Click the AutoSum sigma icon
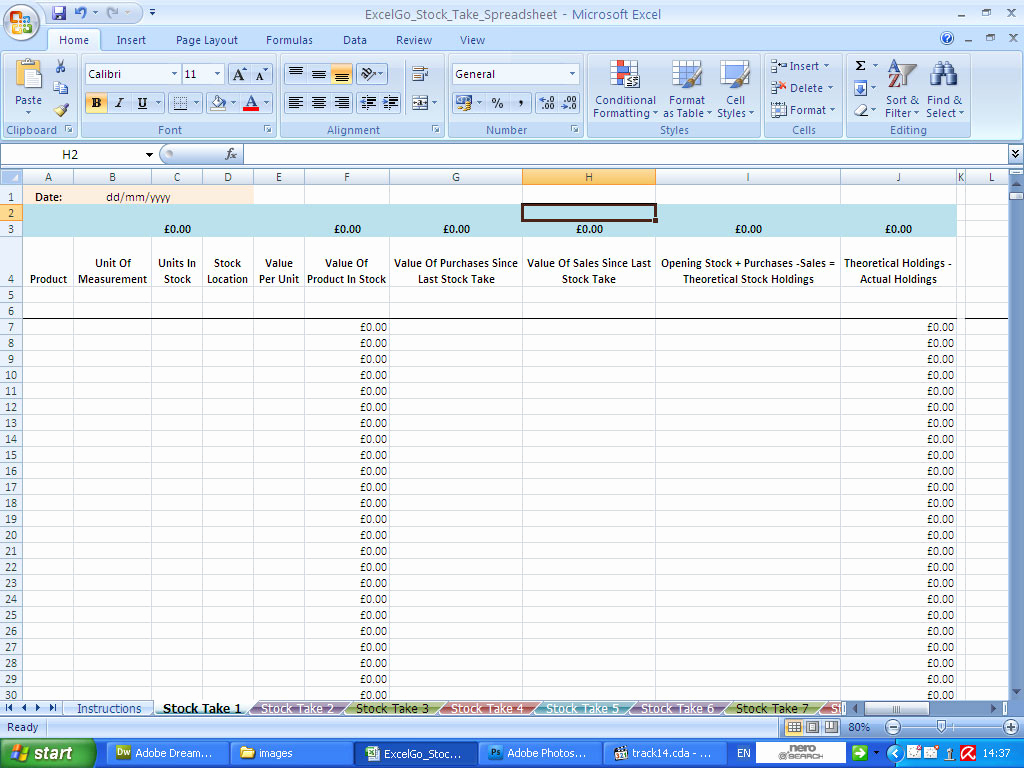The height and width of the screenshot is (768, 1024). click(x=860, y=66)
